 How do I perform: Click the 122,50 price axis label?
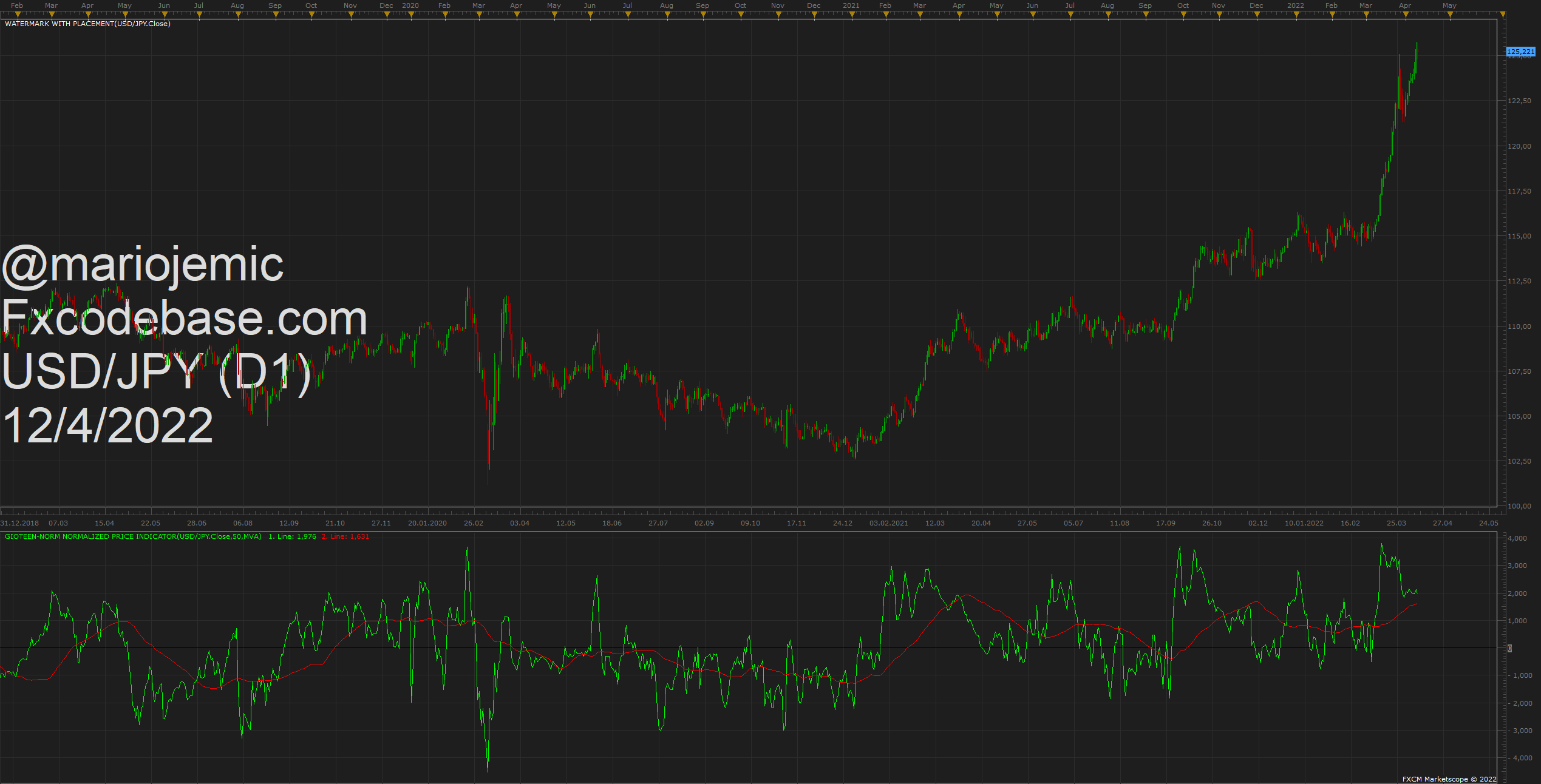coord(1519,101)
